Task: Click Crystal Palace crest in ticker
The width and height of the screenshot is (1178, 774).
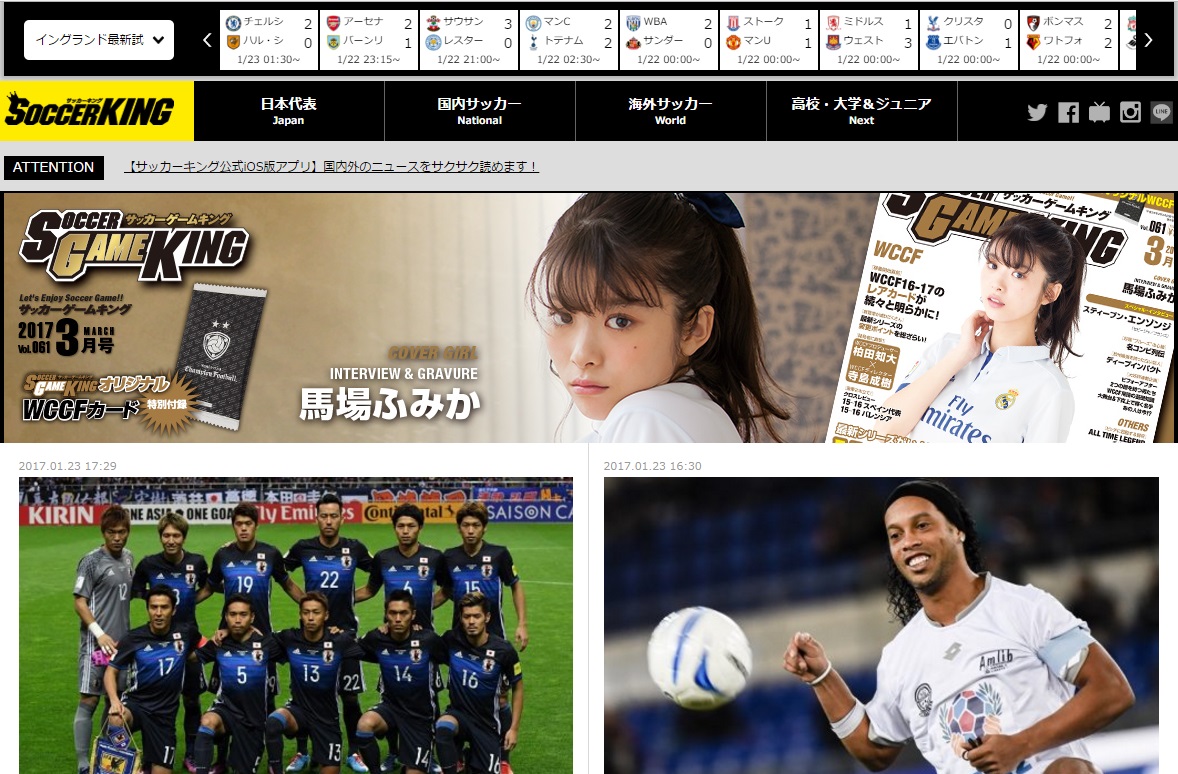Action: point(933,23)
